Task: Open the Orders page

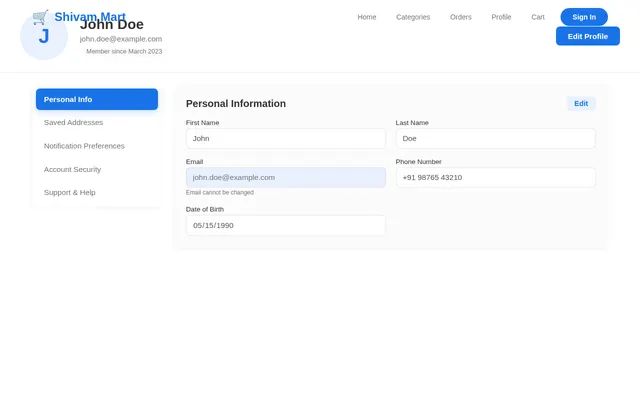Action: coord(460,17)
